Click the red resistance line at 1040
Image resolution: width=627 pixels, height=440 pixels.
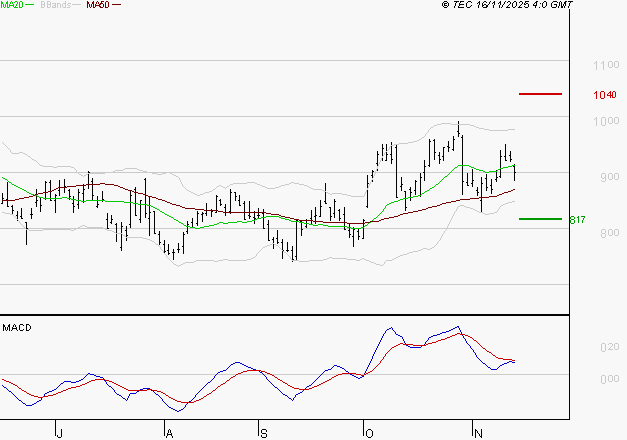(x=540, y=94)
